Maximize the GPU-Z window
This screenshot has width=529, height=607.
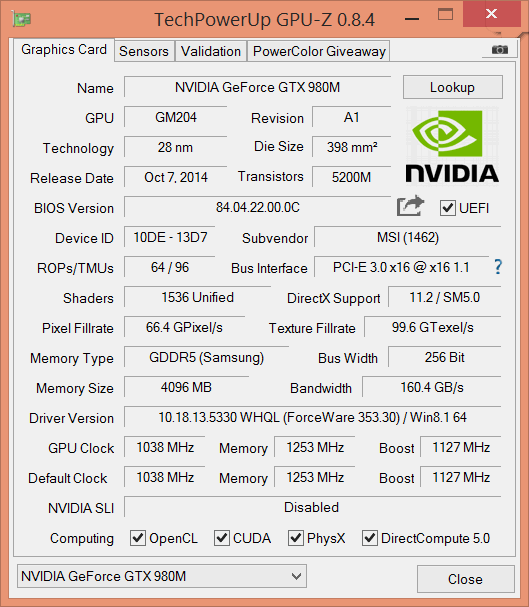445,15
